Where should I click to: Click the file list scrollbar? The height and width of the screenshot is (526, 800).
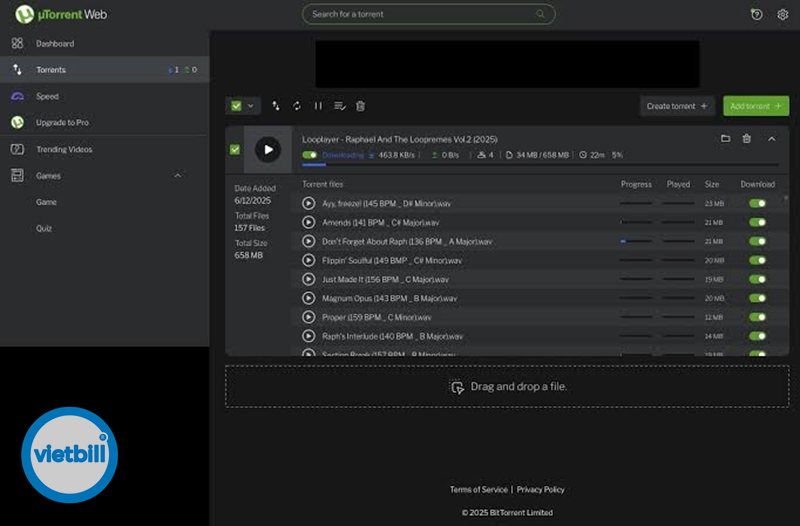coord(786,198)
